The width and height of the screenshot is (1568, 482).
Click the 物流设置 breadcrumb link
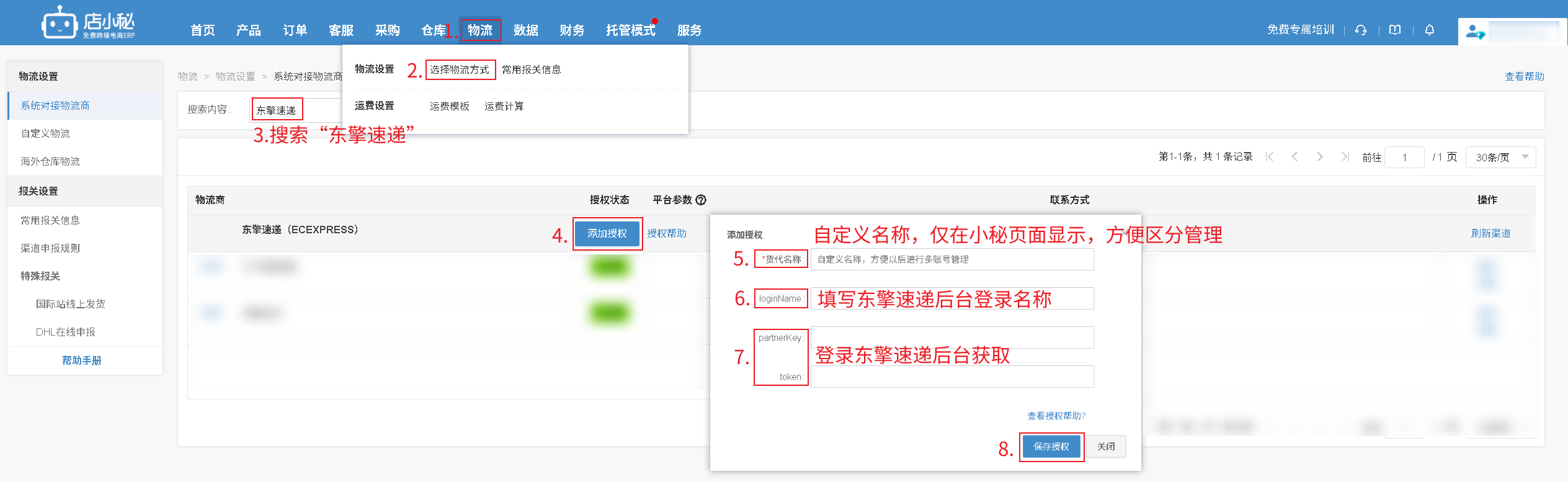[236, 76]
